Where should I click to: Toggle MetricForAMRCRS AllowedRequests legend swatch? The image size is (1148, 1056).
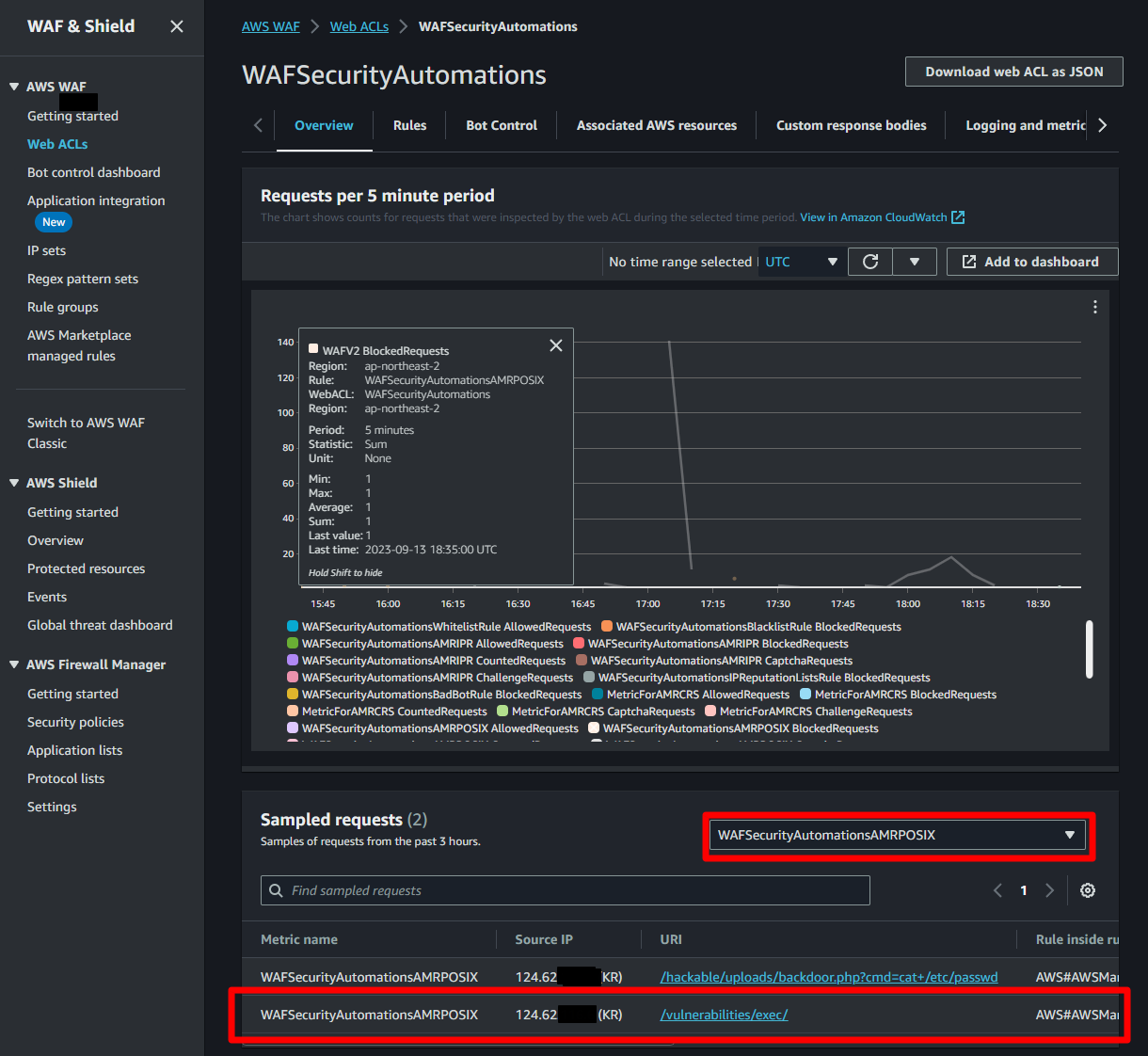click(598, 694)
